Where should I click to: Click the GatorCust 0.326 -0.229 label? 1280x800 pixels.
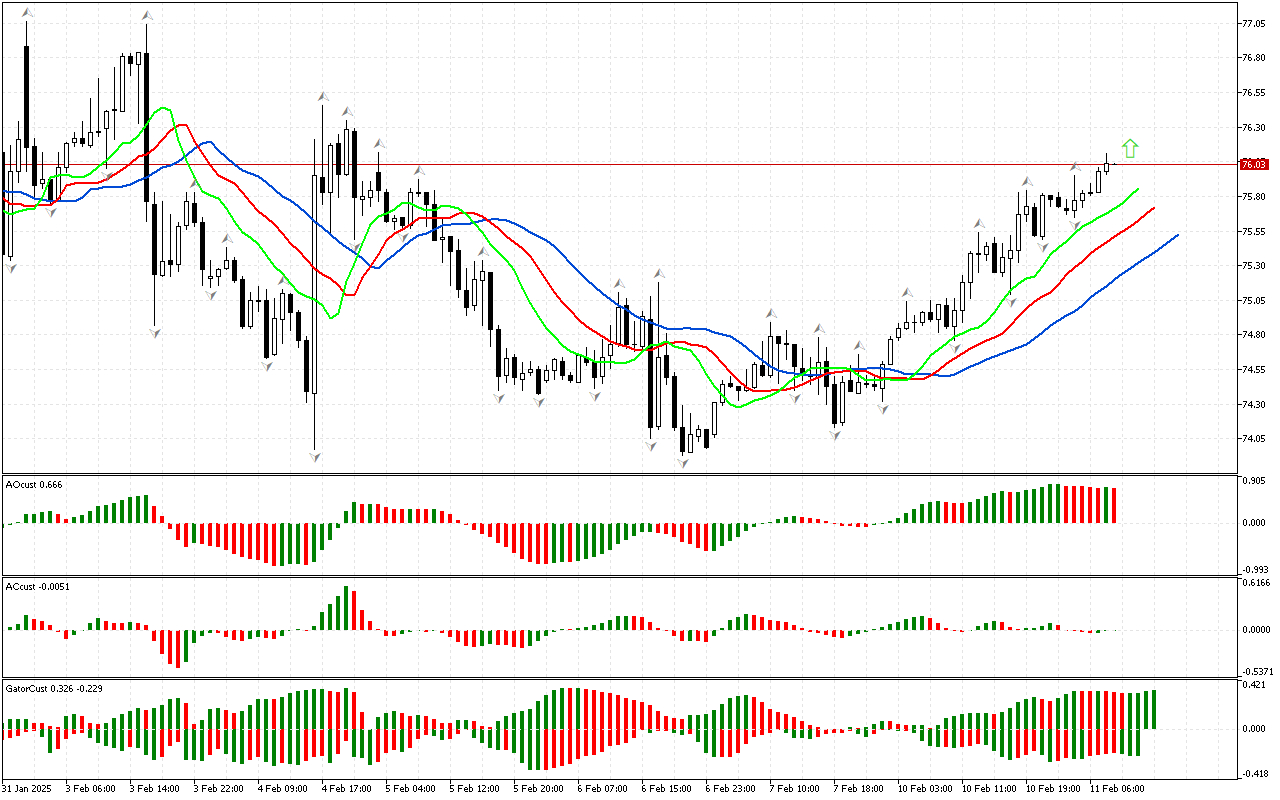[54, 689]
